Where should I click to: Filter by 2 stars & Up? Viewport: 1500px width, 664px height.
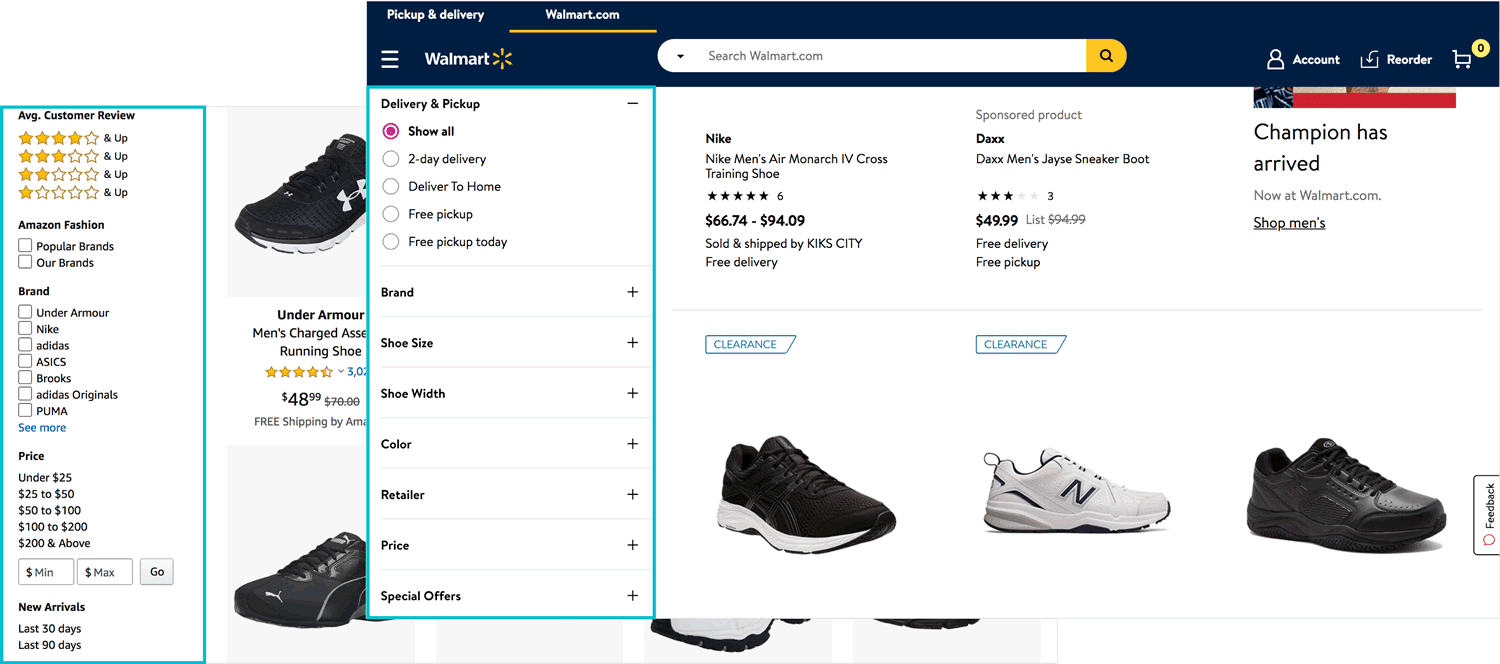pyautogui.click(x=73, y=174)
